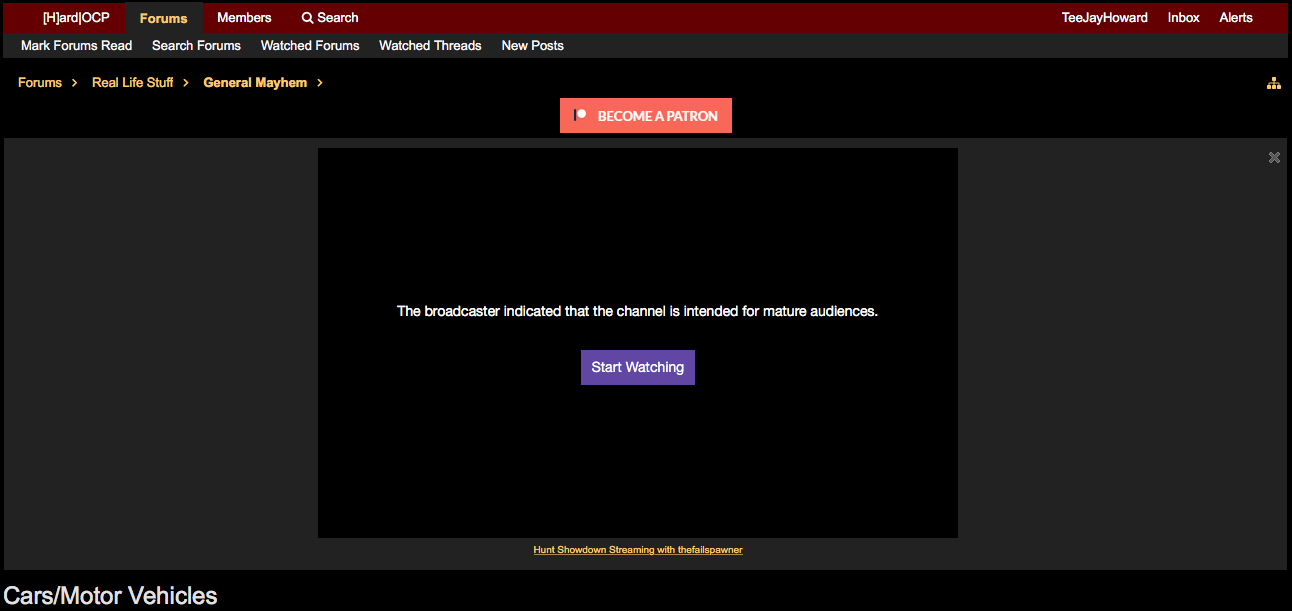Open TeeJayHoward account menu

point(1104,18)
